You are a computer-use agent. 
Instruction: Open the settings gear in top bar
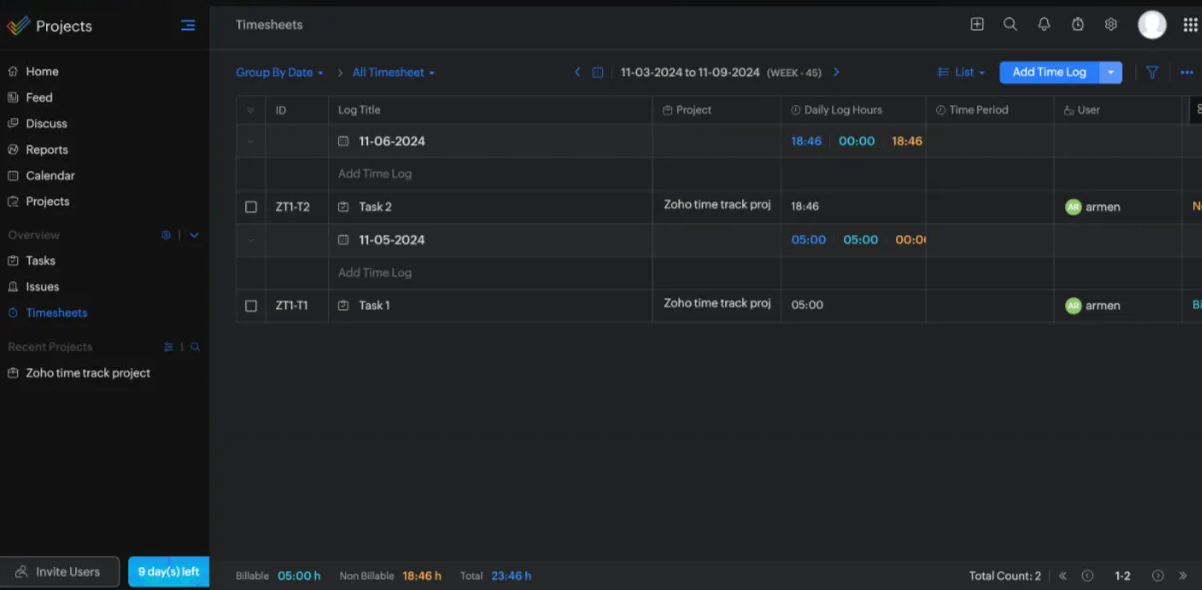click(1111, 25)
